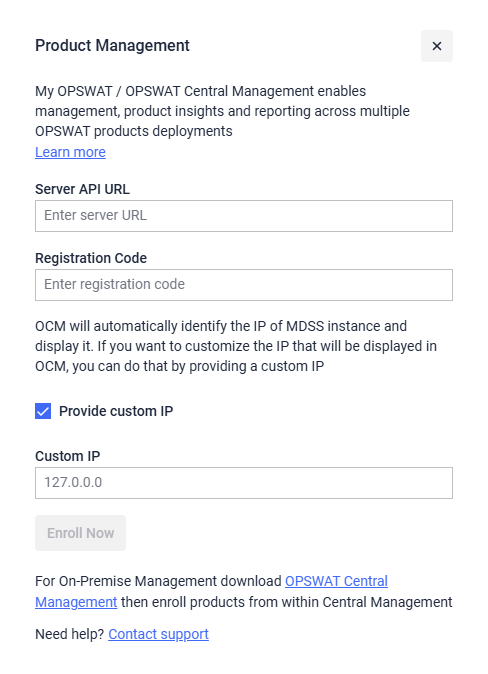The width and height of the screenshot is (488, 674).
Task: Click the For On-Premise Management download text
Action: (158, 581)
